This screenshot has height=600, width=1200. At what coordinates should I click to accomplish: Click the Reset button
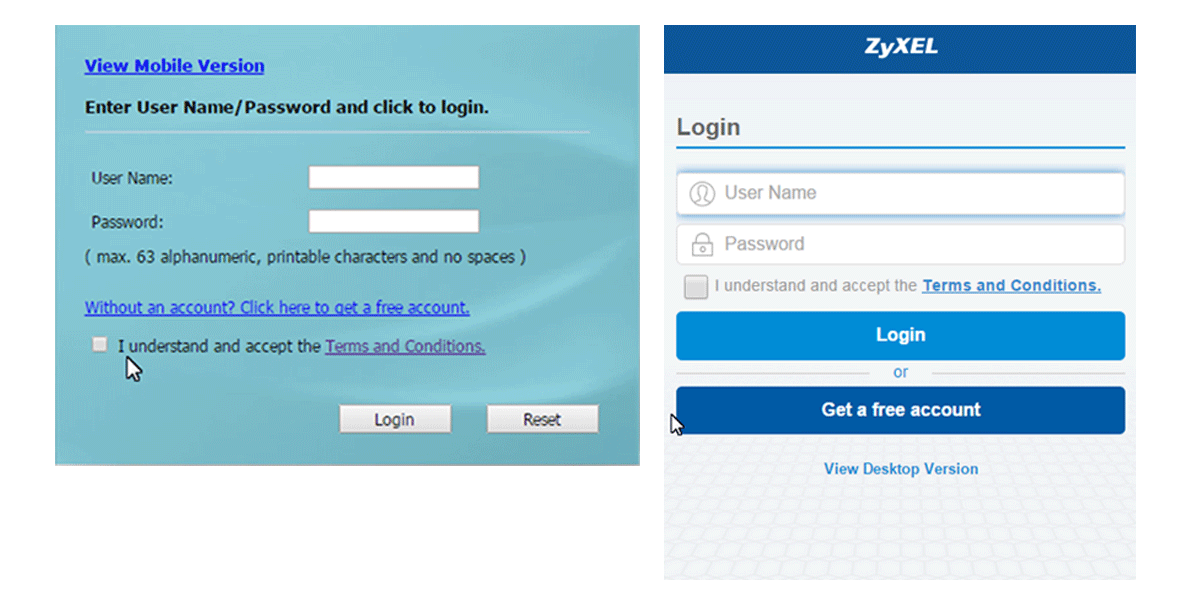click(x=542, y=419)
